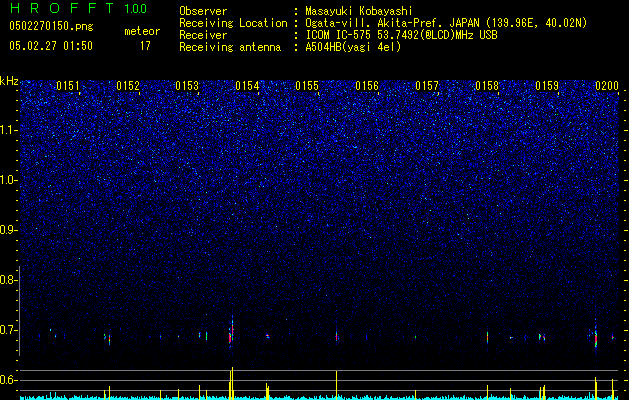629x400 pixels.
Task: Click the "Receiving antenna" field label
Action: [230, 47]
